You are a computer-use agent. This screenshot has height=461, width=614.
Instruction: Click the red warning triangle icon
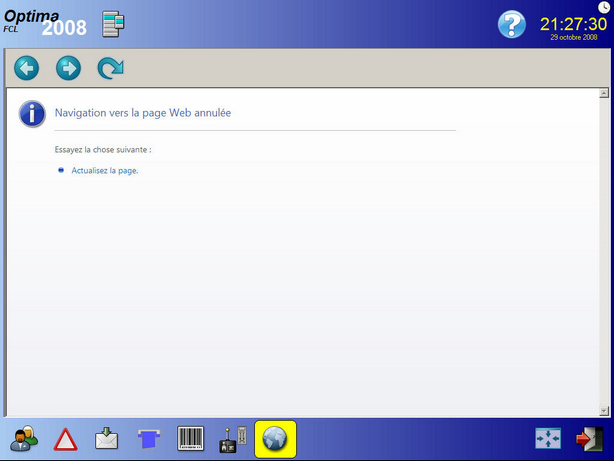point(65,439)
